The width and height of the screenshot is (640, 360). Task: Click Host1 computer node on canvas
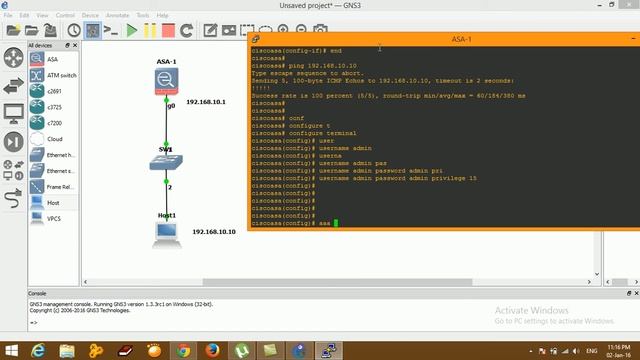pyautogui.click(x=167, y=235)
